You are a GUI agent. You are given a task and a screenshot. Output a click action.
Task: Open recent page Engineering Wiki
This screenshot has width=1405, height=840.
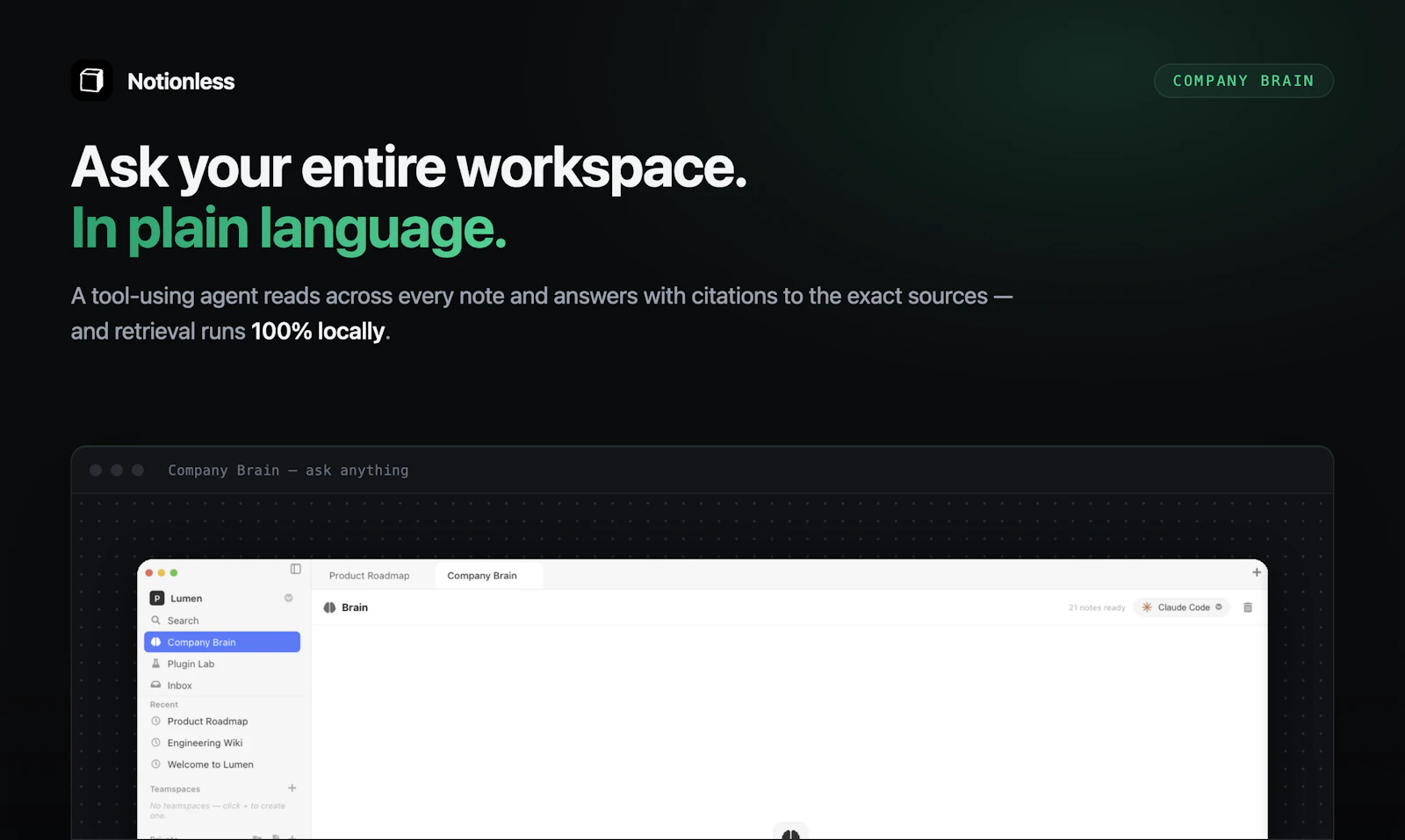pyautogui.click(x=222, y=743)
